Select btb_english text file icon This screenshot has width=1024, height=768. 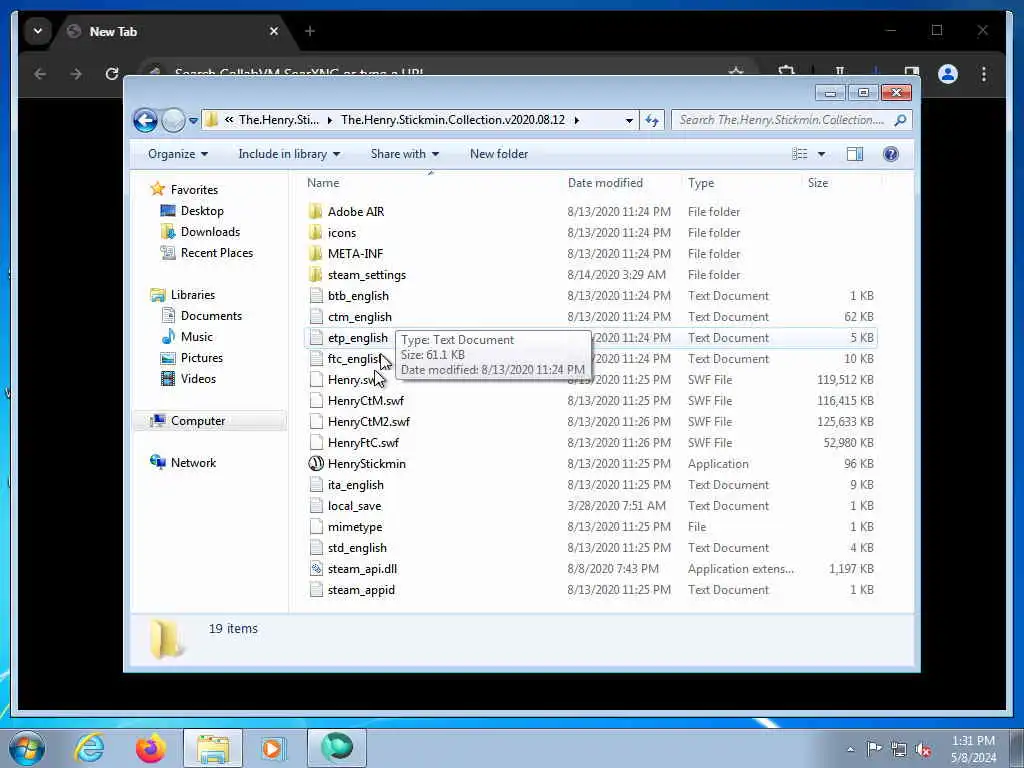(316, 296)
